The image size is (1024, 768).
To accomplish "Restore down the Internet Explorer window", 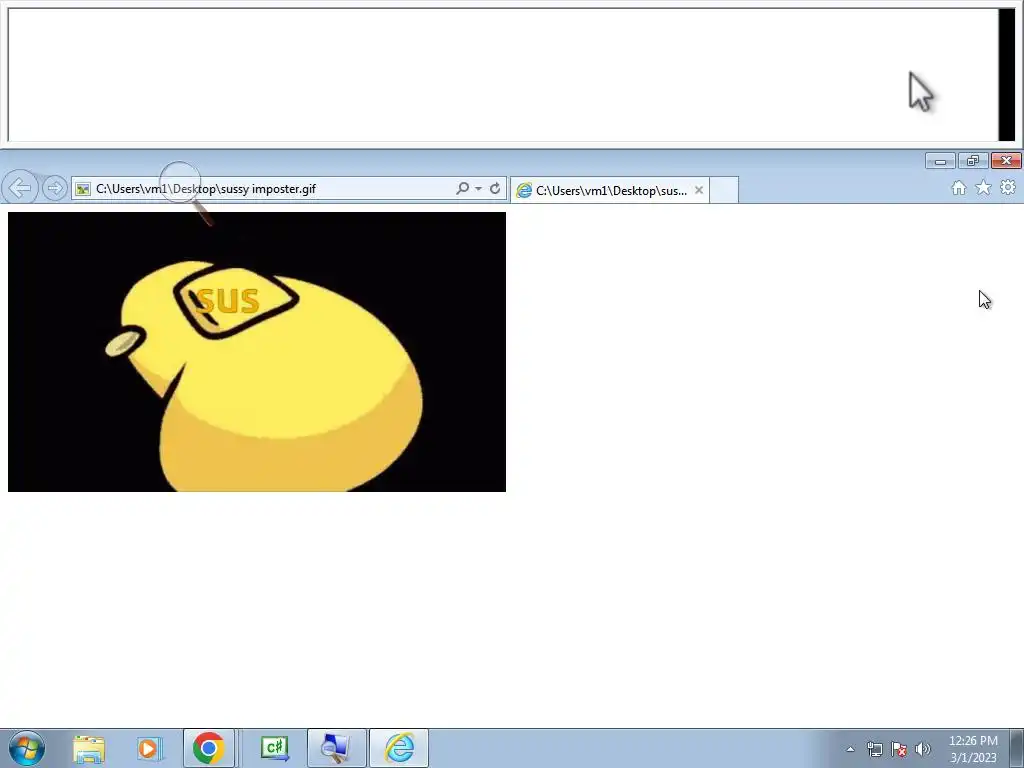I will [973, 161].
